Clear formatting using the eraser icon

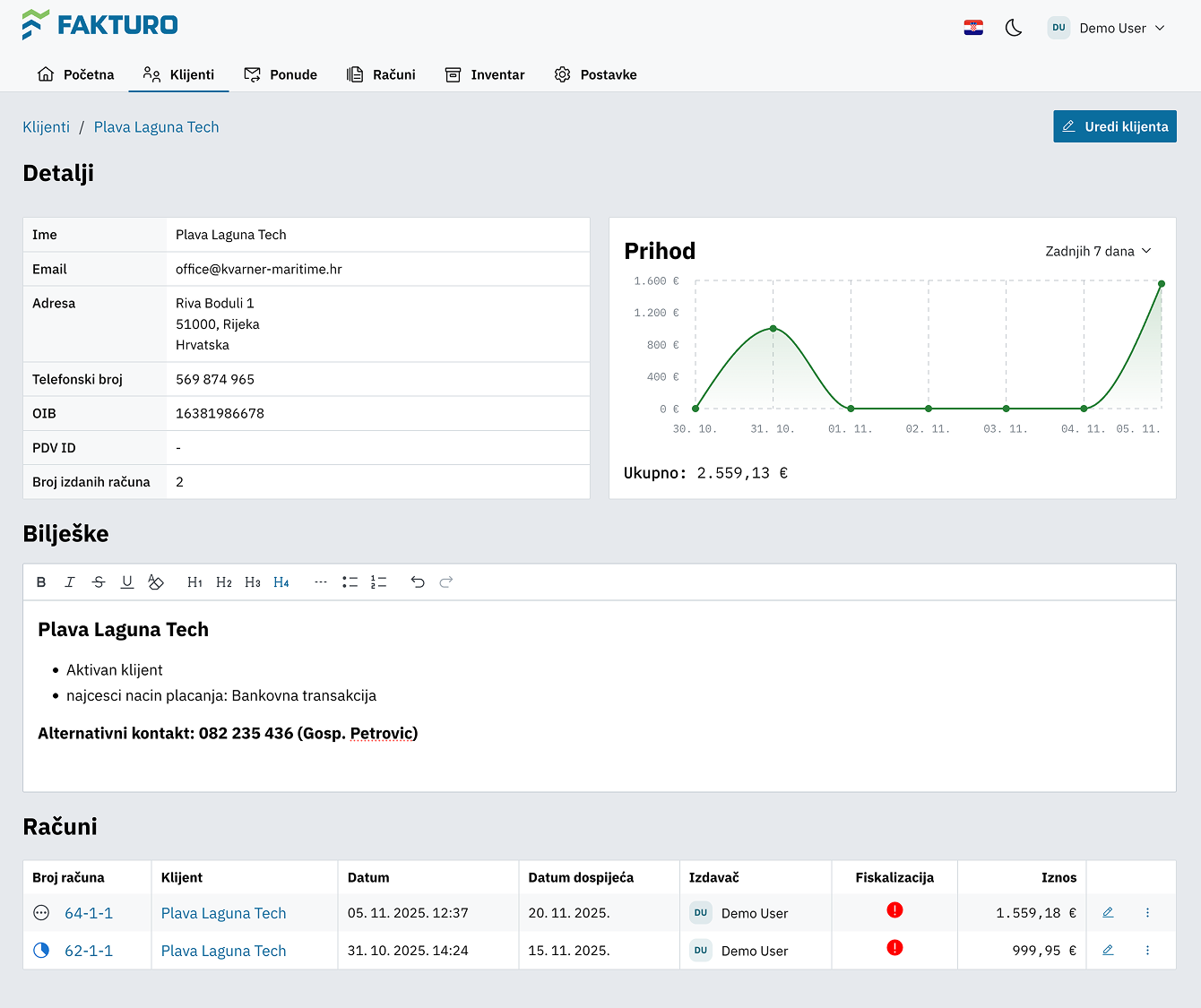[156, 582]
